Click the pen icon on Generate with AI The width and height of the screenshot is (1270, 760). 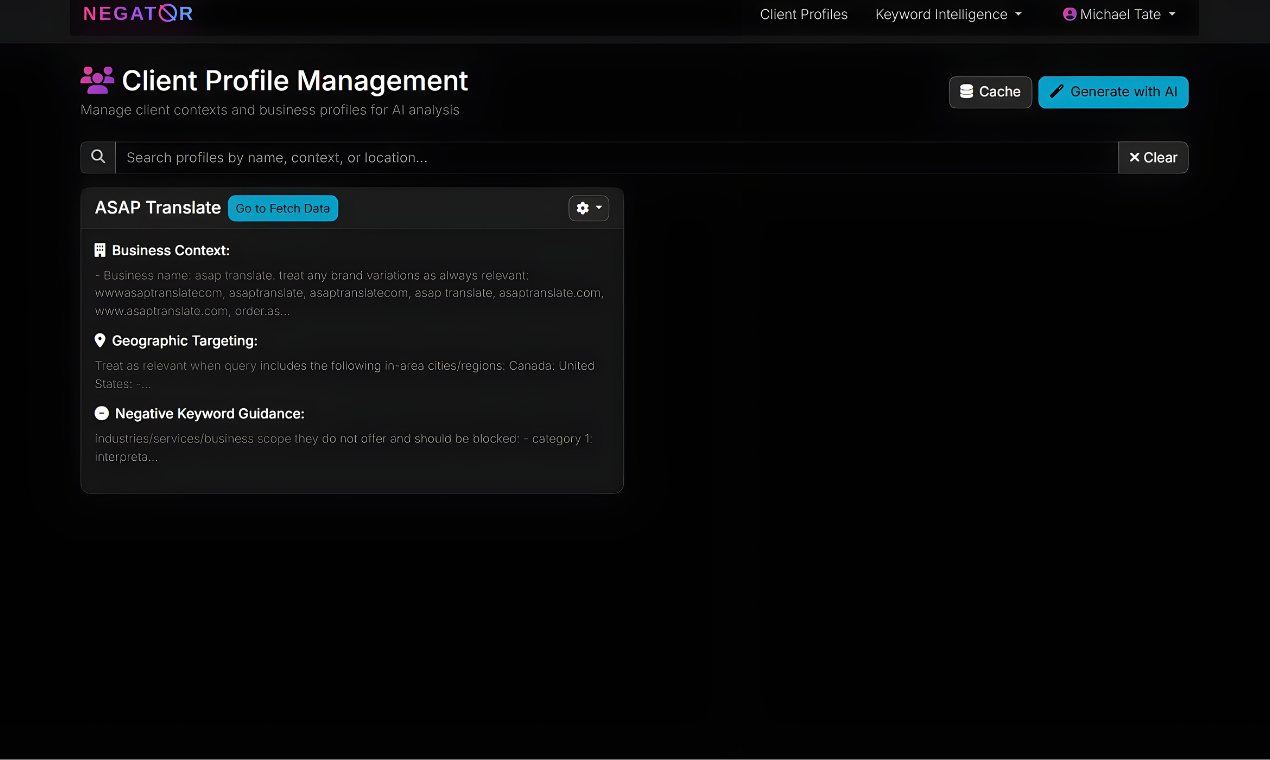[1056, 92]
